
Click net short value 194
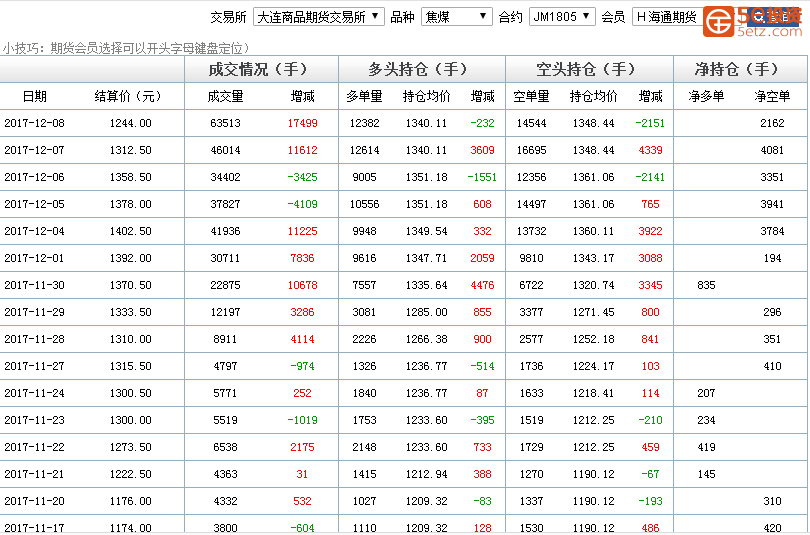772,258
